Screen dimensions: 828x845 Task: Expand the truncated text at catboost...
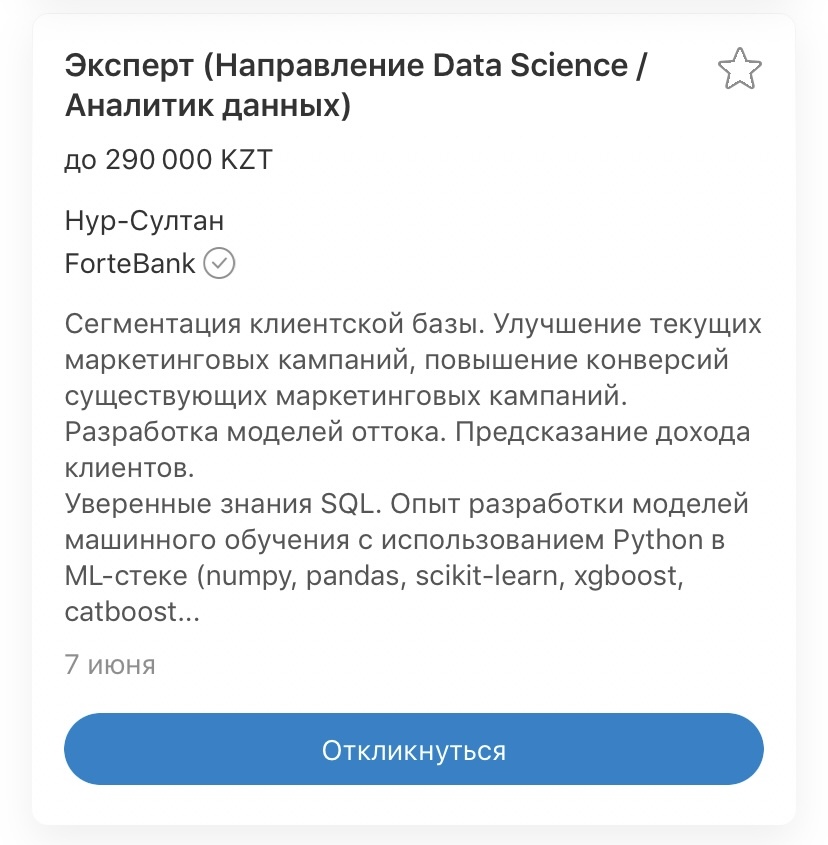132,612
